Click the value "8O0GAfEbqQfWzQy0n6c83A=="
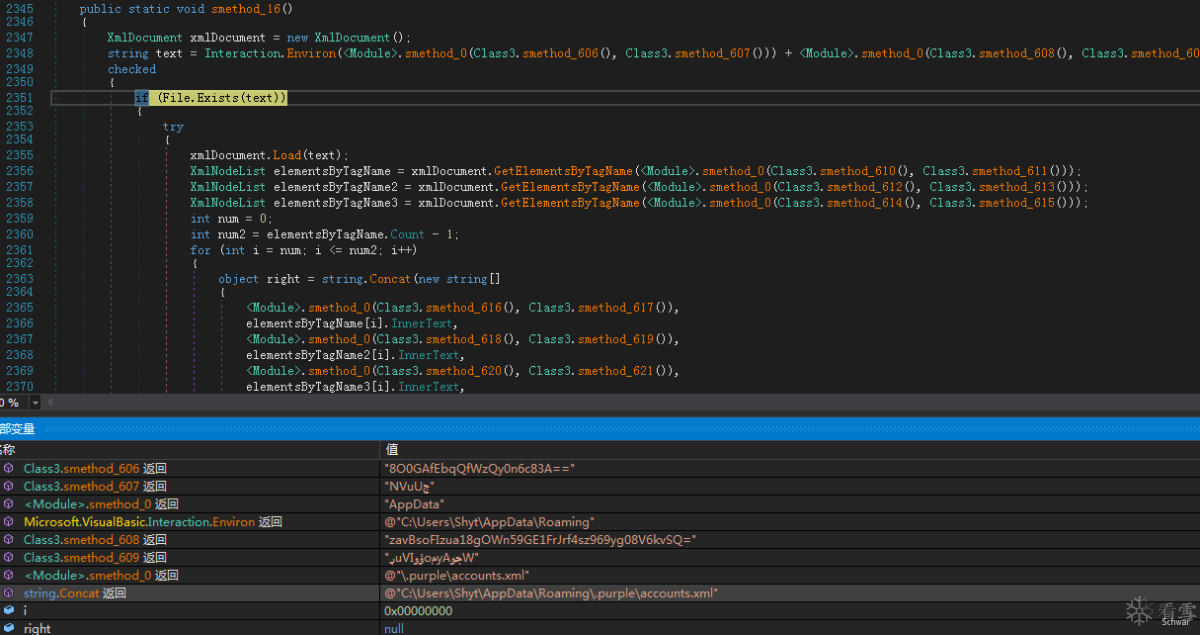This screenshot has width=1200, height=635. click(x=480, y=468)
